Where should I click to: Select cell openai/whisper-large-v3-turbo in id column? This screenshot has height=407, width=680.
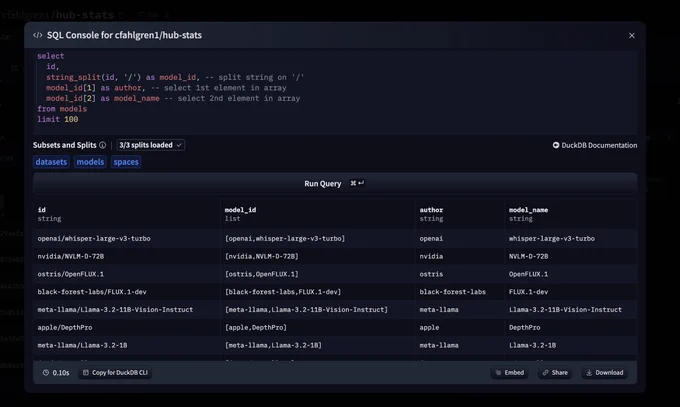[x=127, y=239]
